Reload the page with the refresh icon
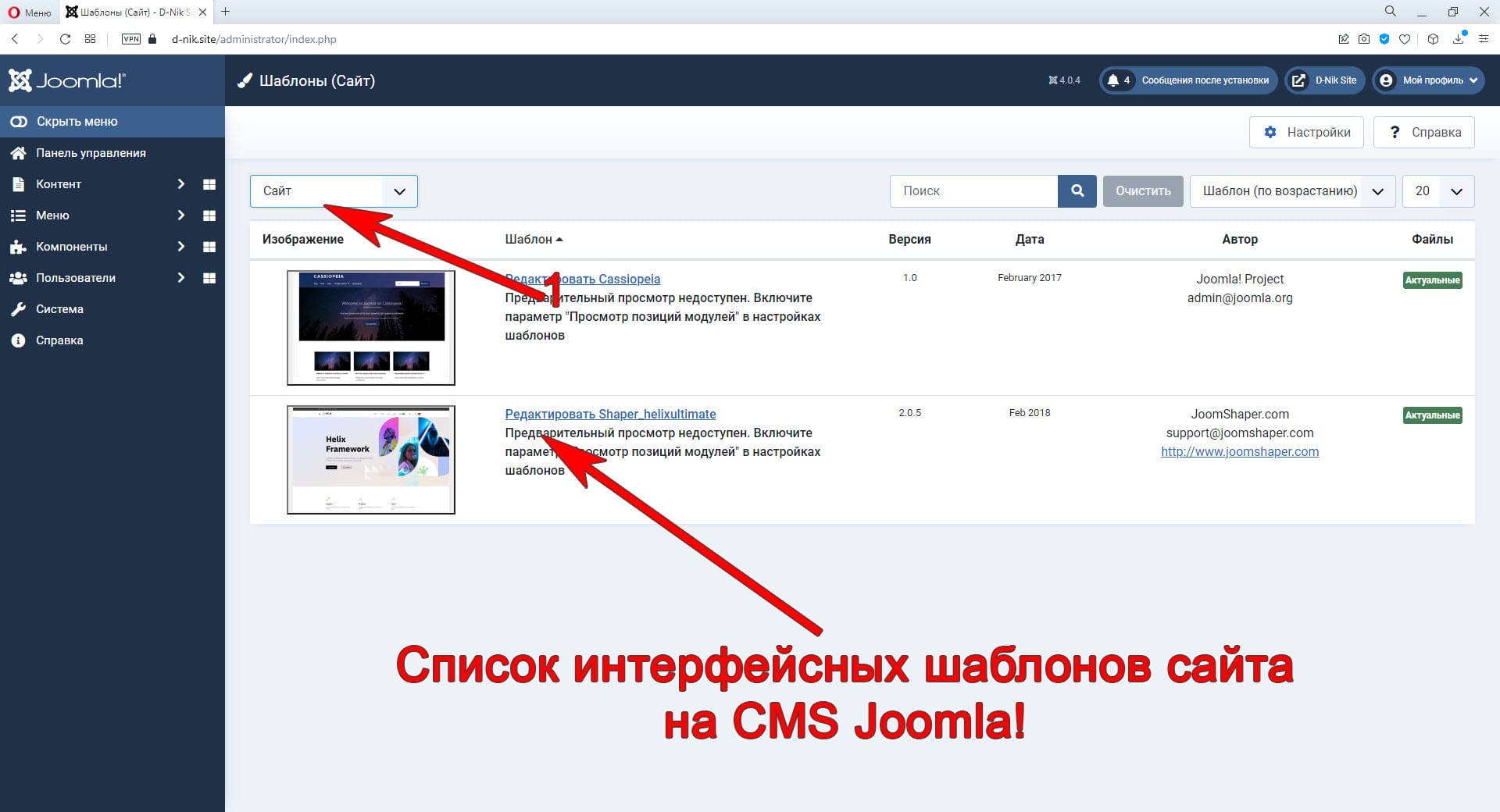Viewport: 1500px width, 812px height. pyautogui.click(x=65, y=39)
